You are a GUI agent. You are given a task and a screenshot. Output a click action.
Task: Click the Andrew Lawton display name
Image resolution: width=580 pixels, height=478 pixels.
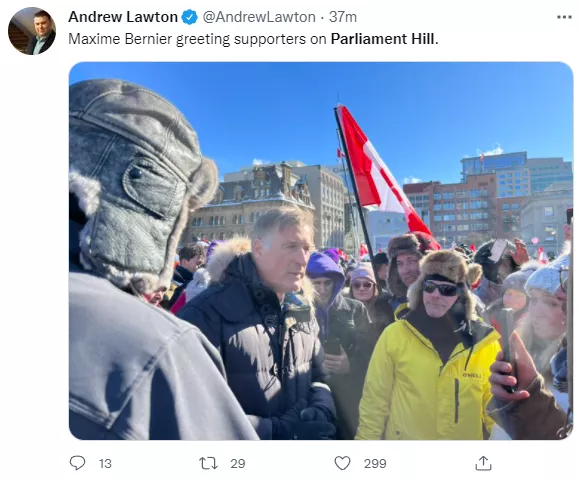point(123,17)
